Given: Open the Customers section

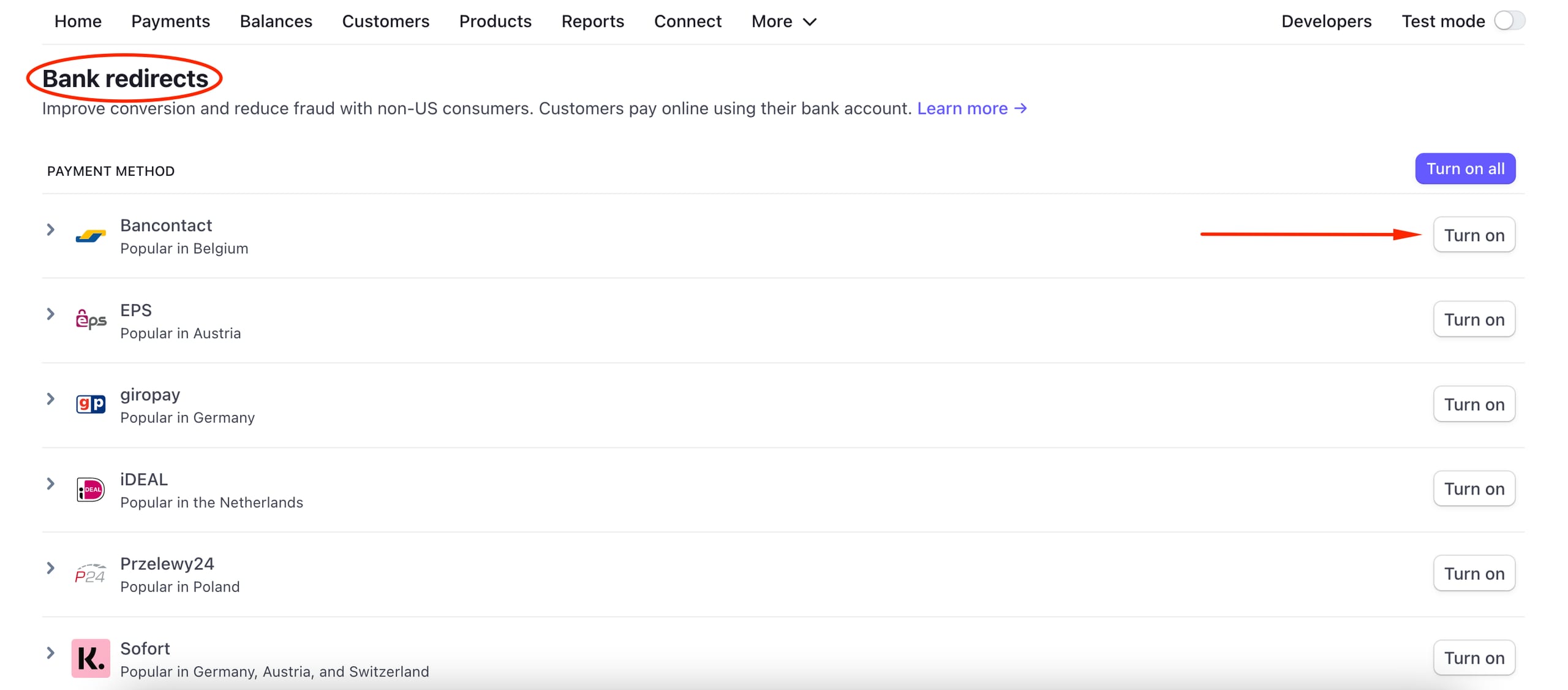Looking at the screenshot, I should [x=386, y=21].
